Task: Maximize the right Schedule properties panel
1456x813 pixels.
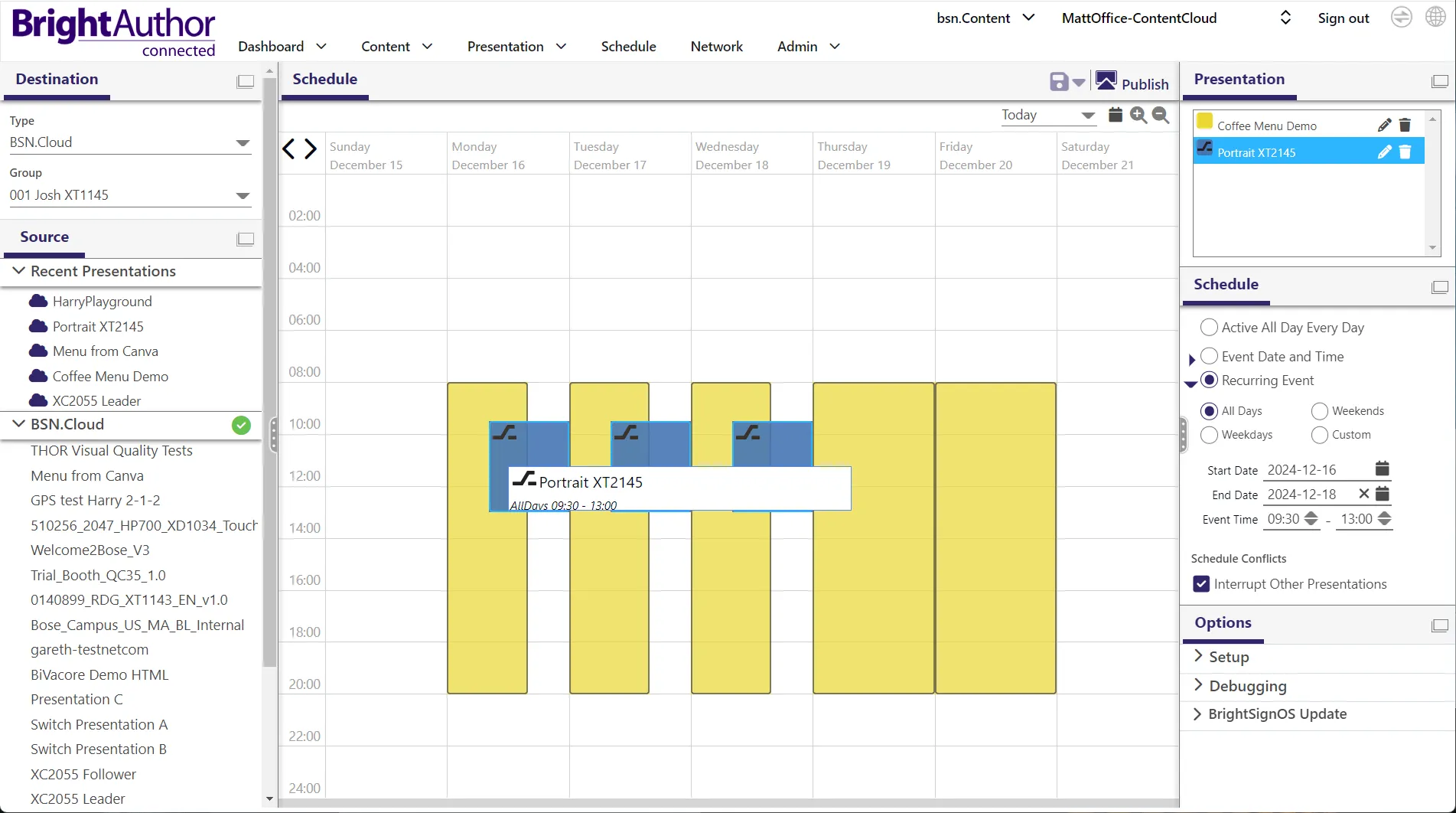Action: point(1440,286)
